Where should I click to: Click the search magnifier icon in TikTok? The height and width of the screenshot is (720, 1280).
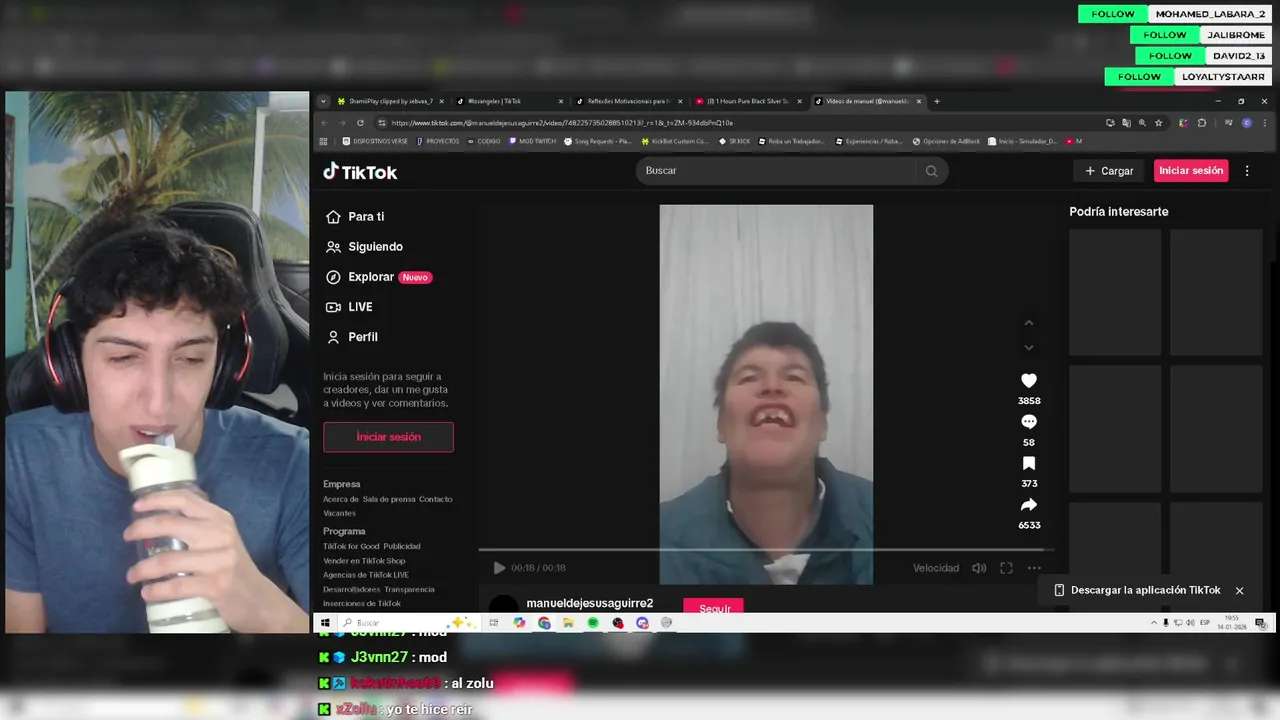[x=931, y=171]
